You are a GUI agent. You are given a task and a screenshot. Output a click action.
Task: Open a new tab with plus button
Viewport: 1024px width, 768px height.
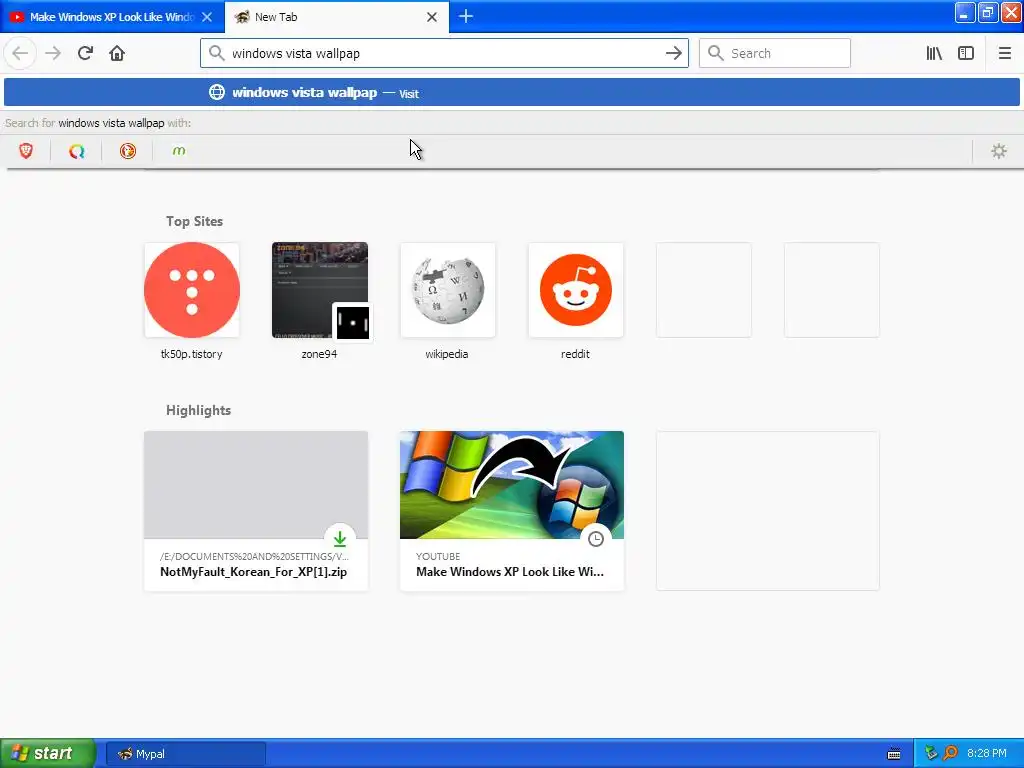[x=466, y=16]
